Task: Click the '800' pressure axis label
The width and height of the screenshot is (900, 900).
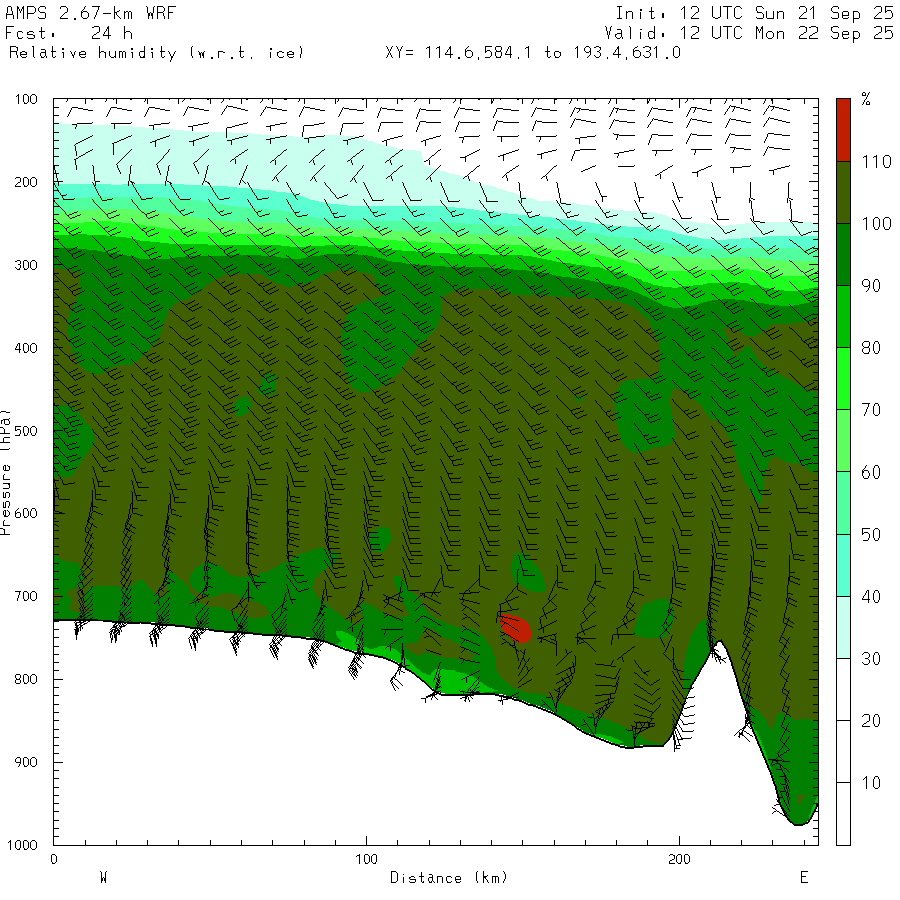Action: 26,679
